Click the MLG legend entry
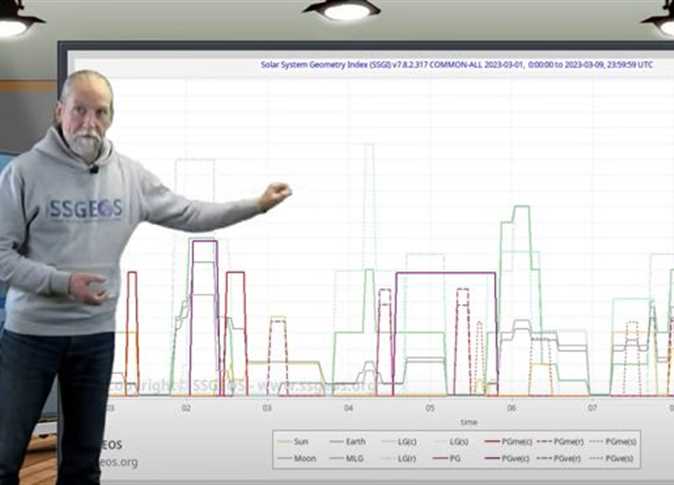The width and height of the screenshot is (674, 485). [x=346, y=458]
